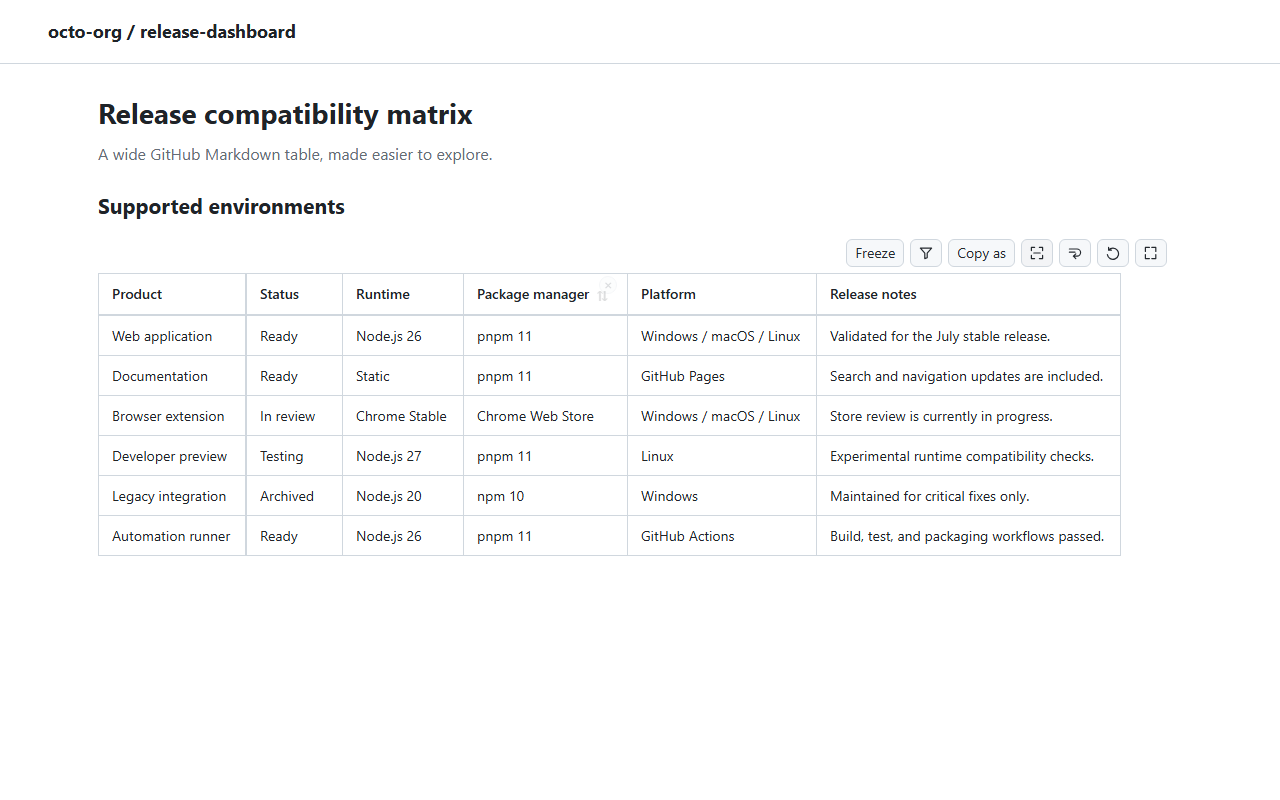Select the Documentation cell
The width and height of the screenshot is (1280, 800).
[x=172, y=376]
